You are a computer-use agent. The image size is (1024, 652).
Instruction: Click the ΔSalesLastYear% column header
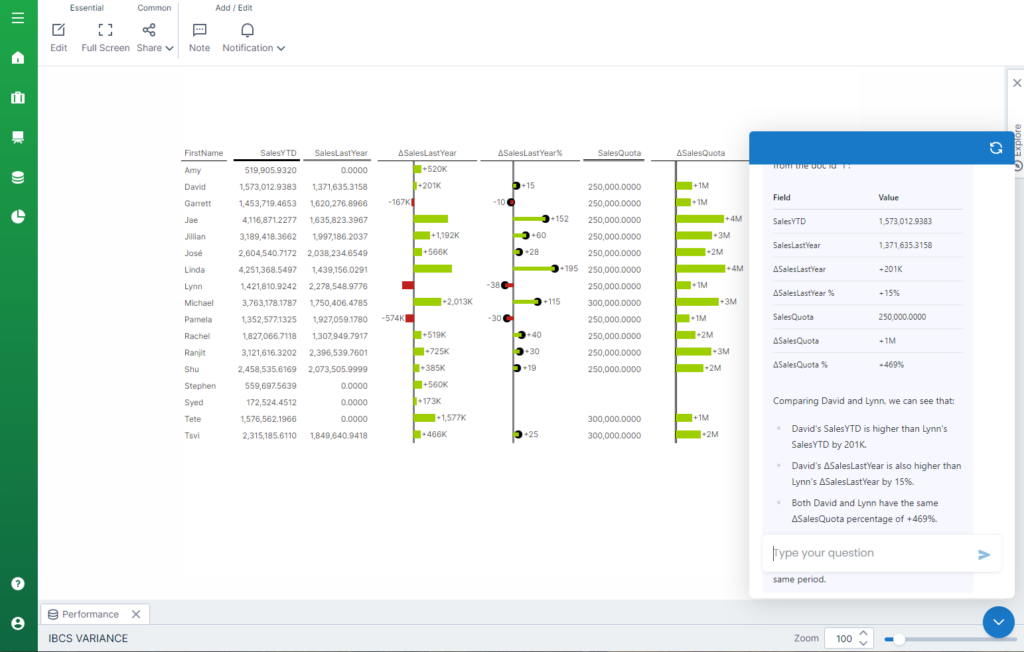pyautogui.click(x=530, y=153)
